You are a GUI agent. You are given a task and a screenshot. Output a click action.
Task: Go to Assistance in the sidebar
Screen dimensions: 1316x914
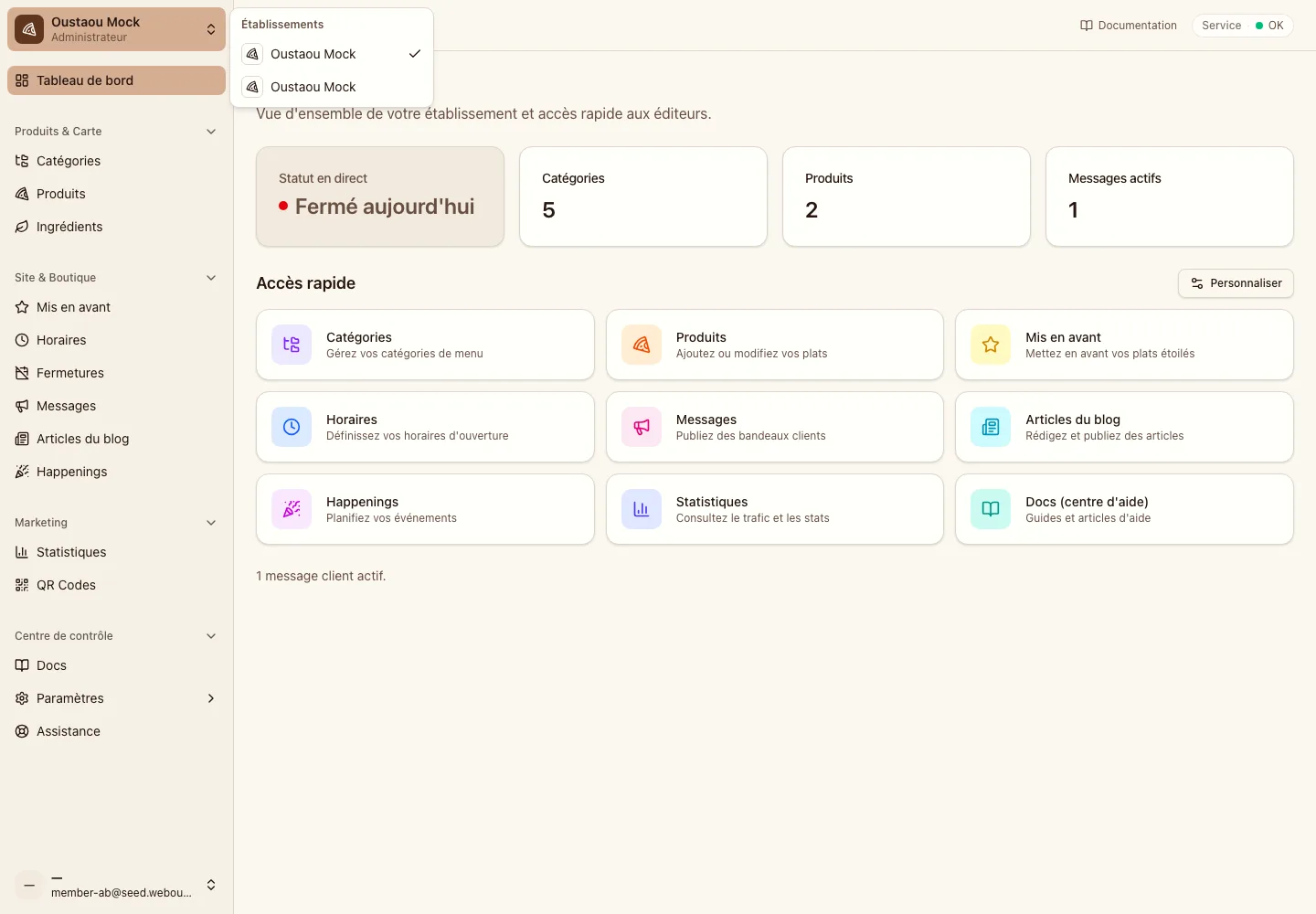[116, 731]
